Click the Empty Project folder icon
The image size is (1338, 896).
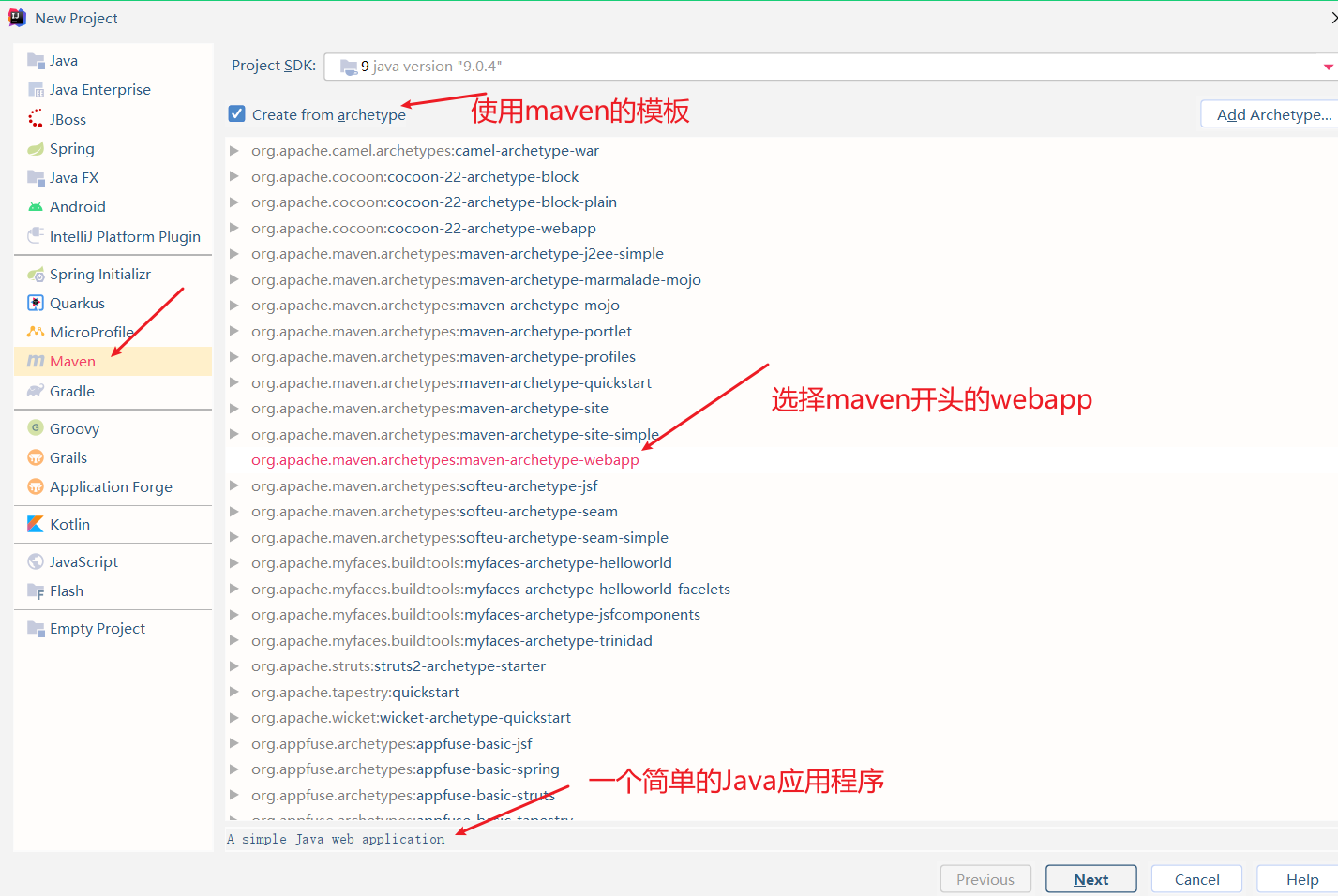point(36,628)
